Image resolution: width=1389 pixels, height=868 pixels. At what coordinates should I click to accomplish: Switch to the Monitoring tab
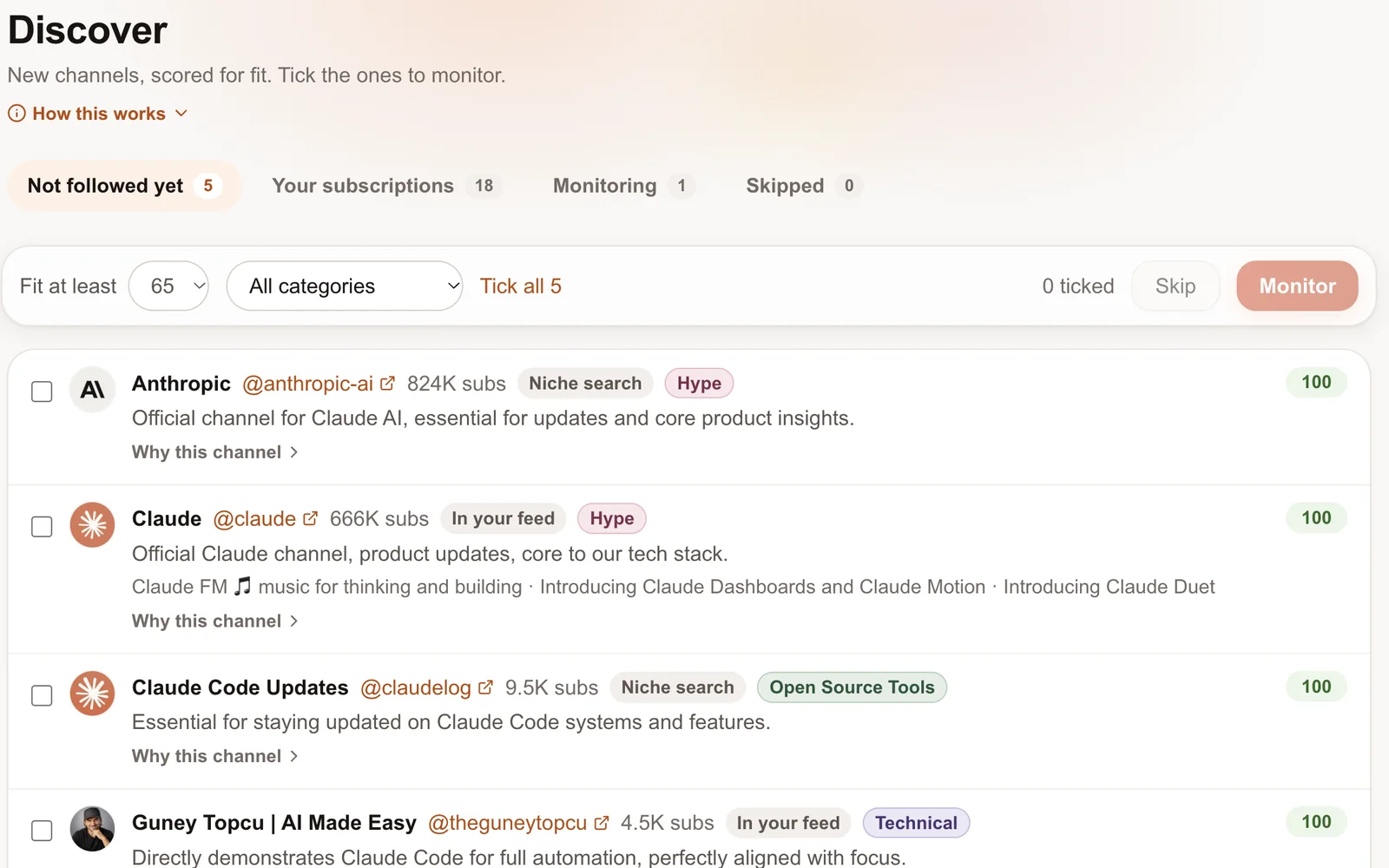coord(623,186)
